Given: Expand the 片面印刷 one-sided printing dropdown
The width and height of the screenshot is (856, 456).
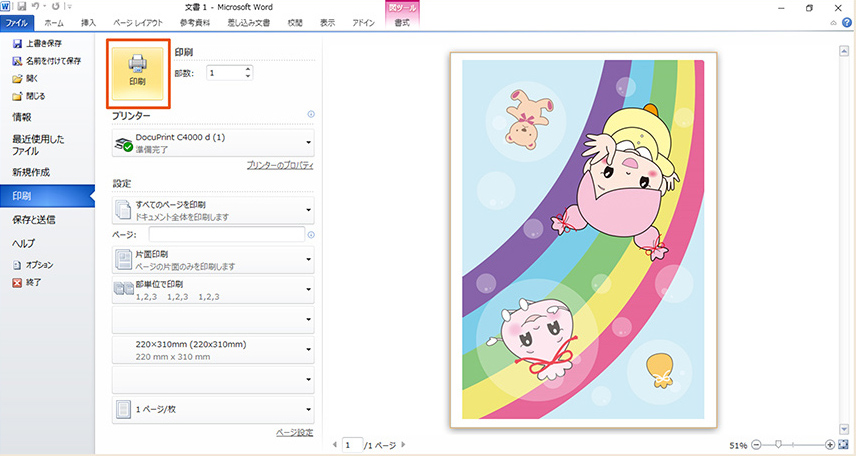Looking at the screenshot, I should [212, 261].
